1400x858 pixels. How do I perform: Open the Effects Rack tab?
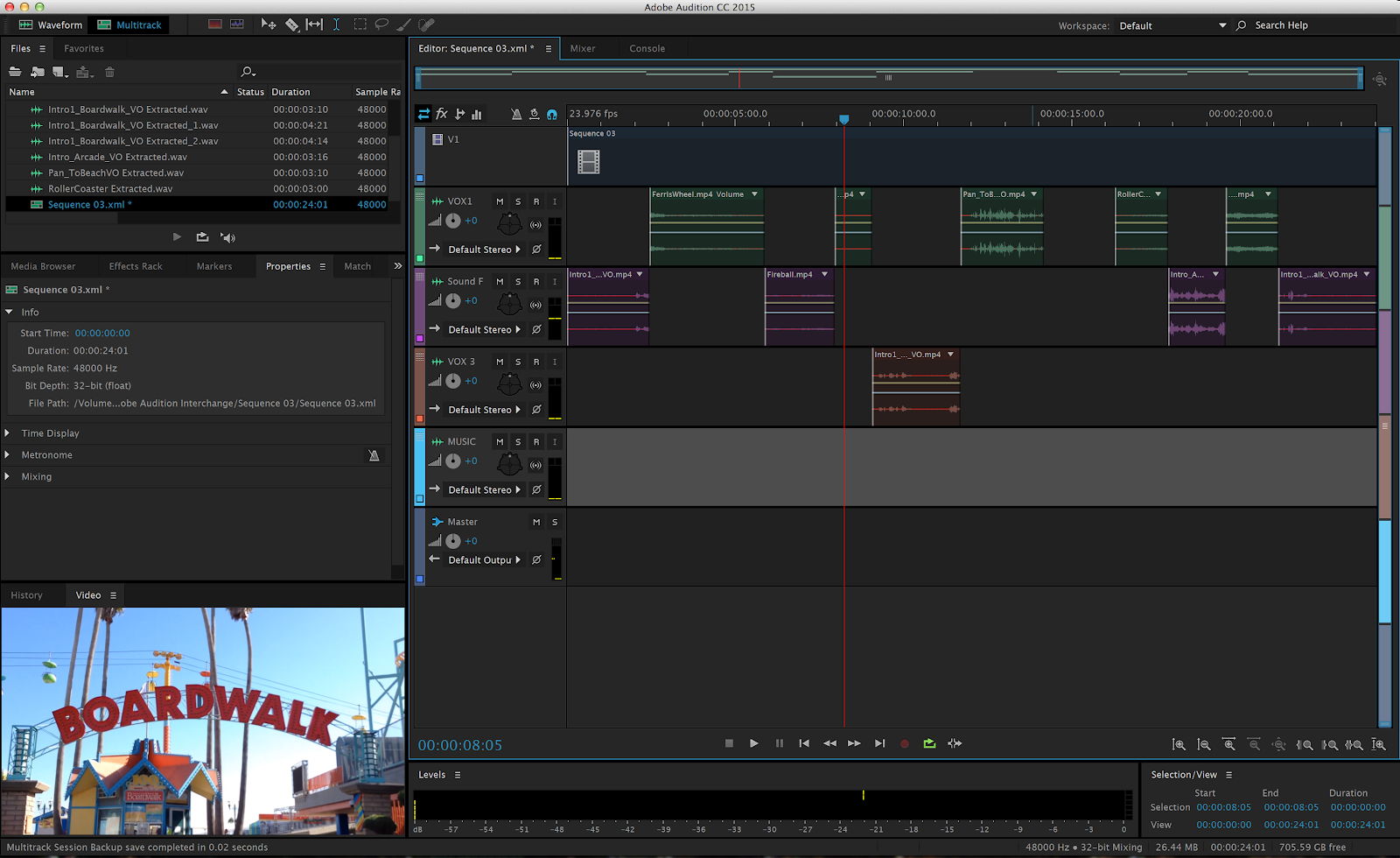tap(136, 266)
